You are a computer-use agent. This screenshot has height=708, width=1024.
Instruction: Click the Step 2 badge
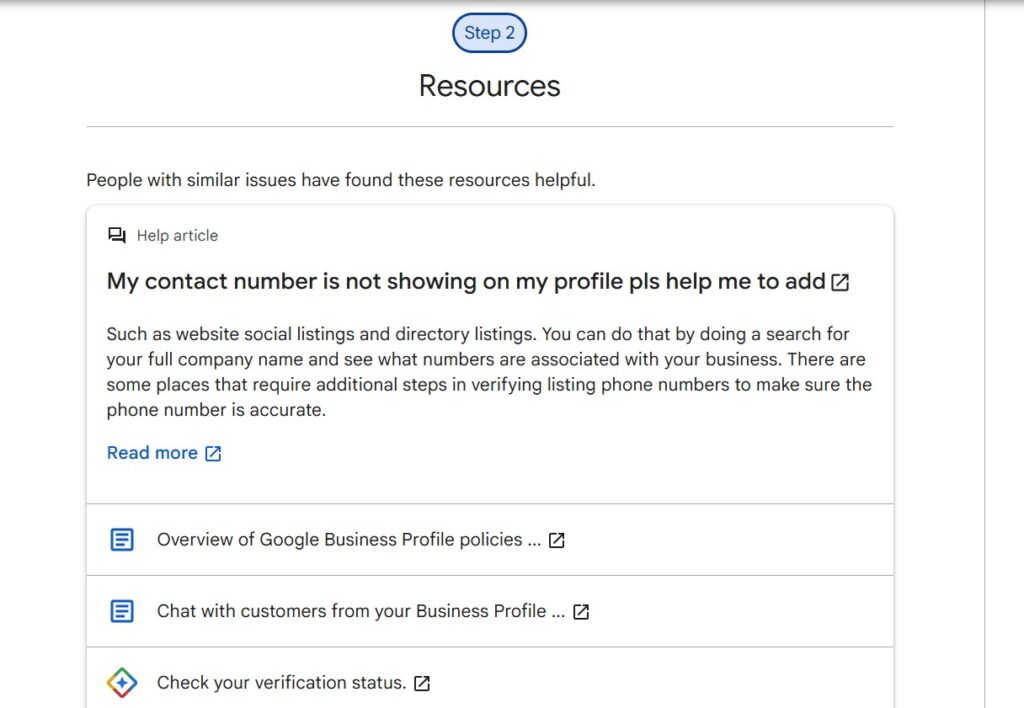pyautogui.click(x=489, y=33)
